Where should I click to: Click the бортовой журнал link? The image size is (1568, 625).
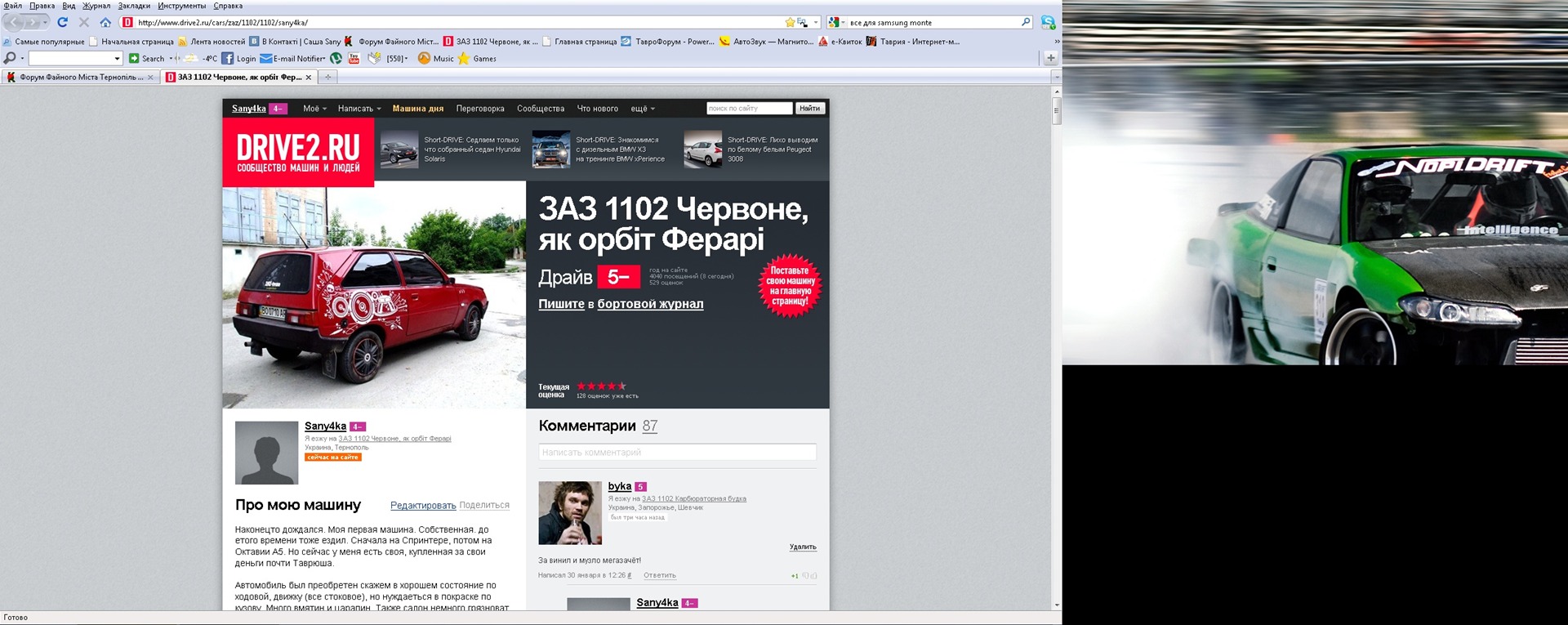[x=650, y=304]
